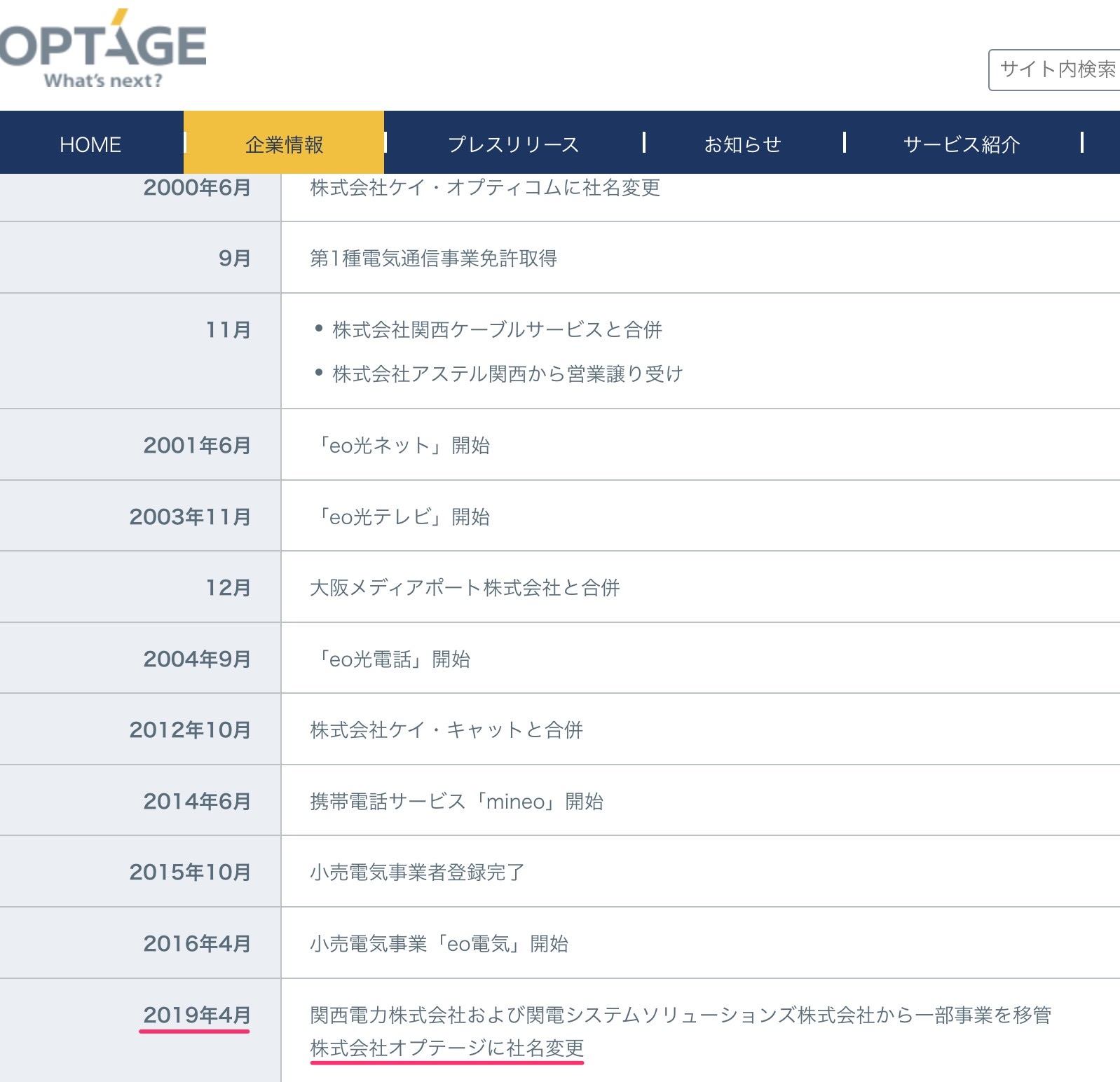Screen dimensions: 1120x1082
Task: Click the 「eo光テレビ」開始 entry
Action: point(402,517)
